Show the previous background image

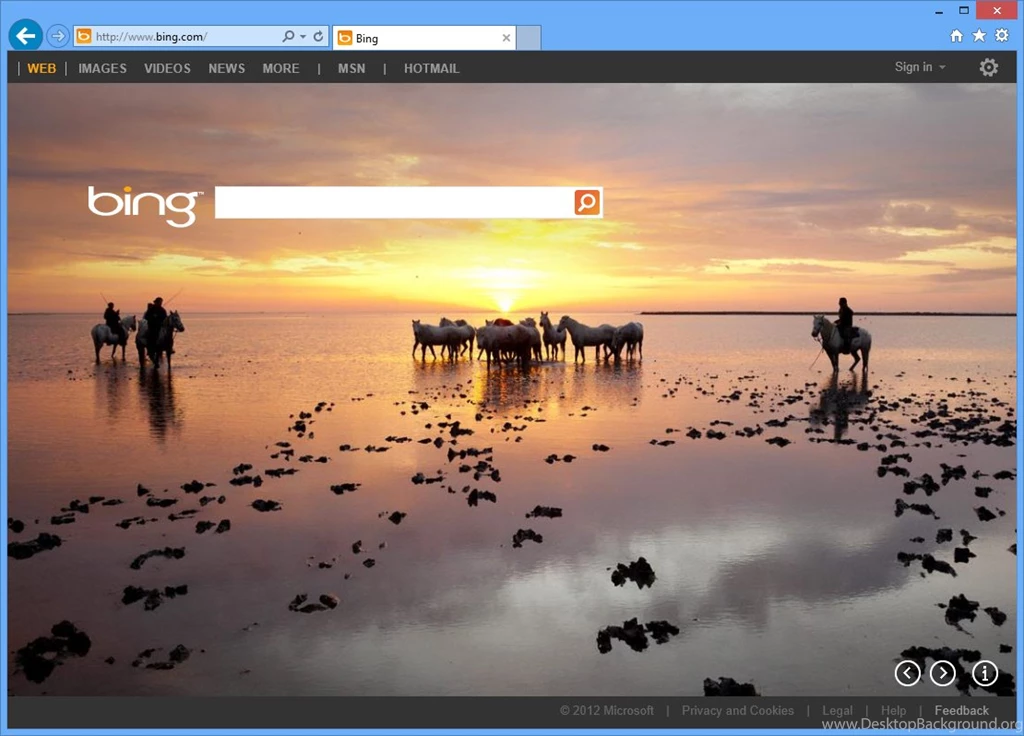click(907, 674)
